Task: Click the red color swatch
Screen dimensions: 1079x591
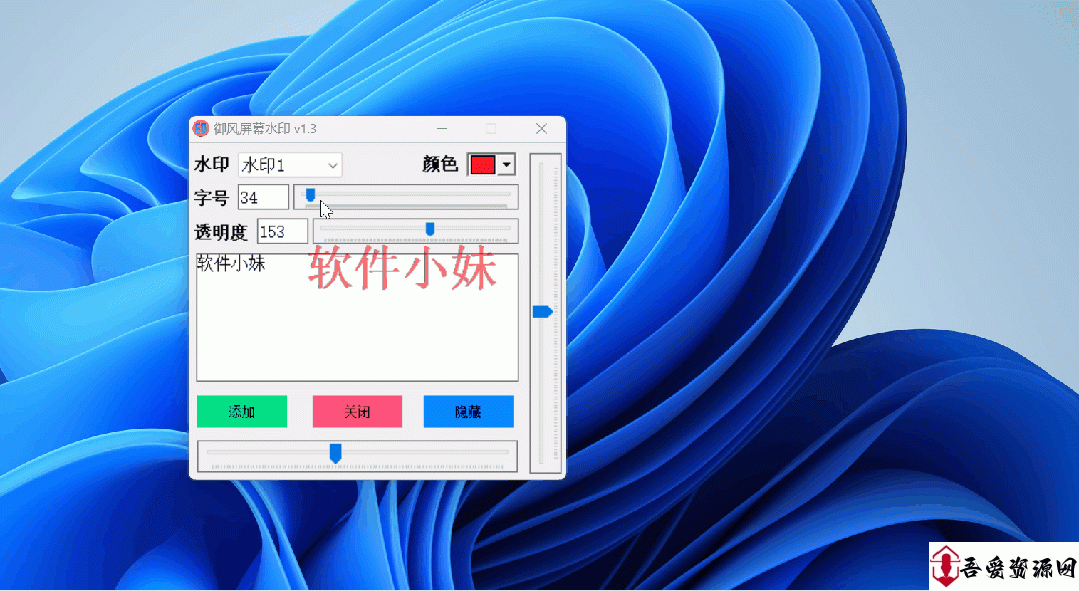Action: pyautogui.click(x=483, y=164)
